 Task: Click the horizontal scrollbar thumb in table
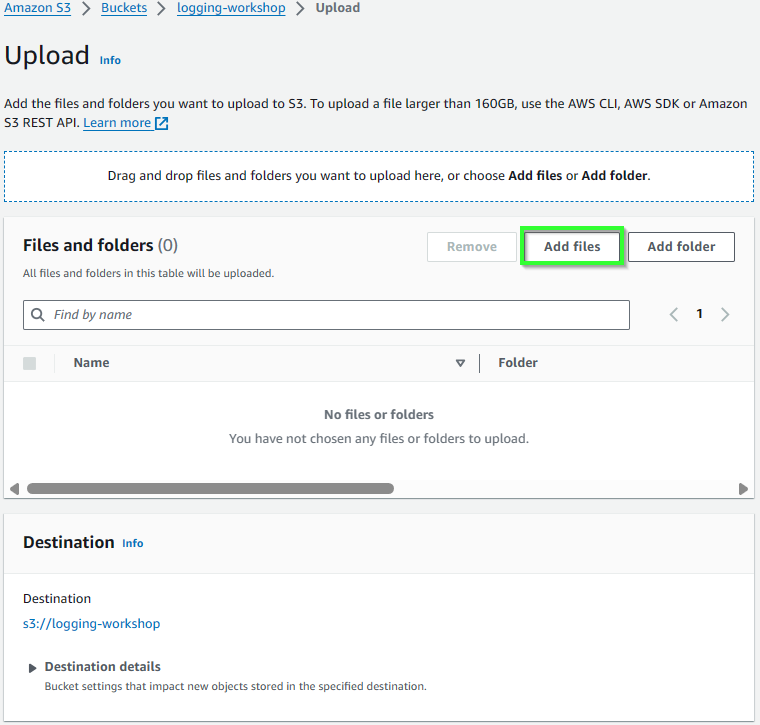(x=210, y=489)
